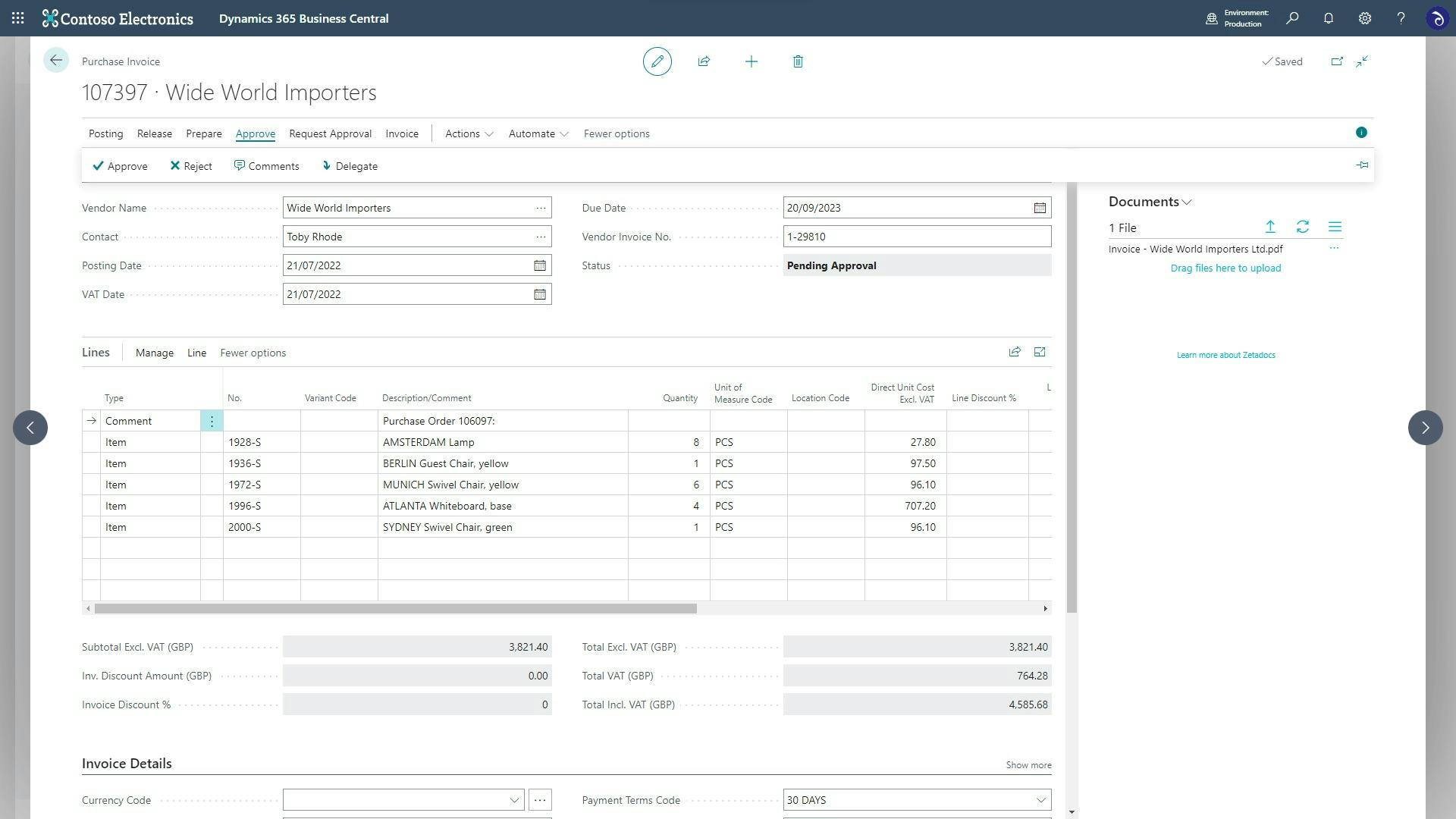Open the Actions menu
This screenshot has height=819, width=1456.
[467, 133]
